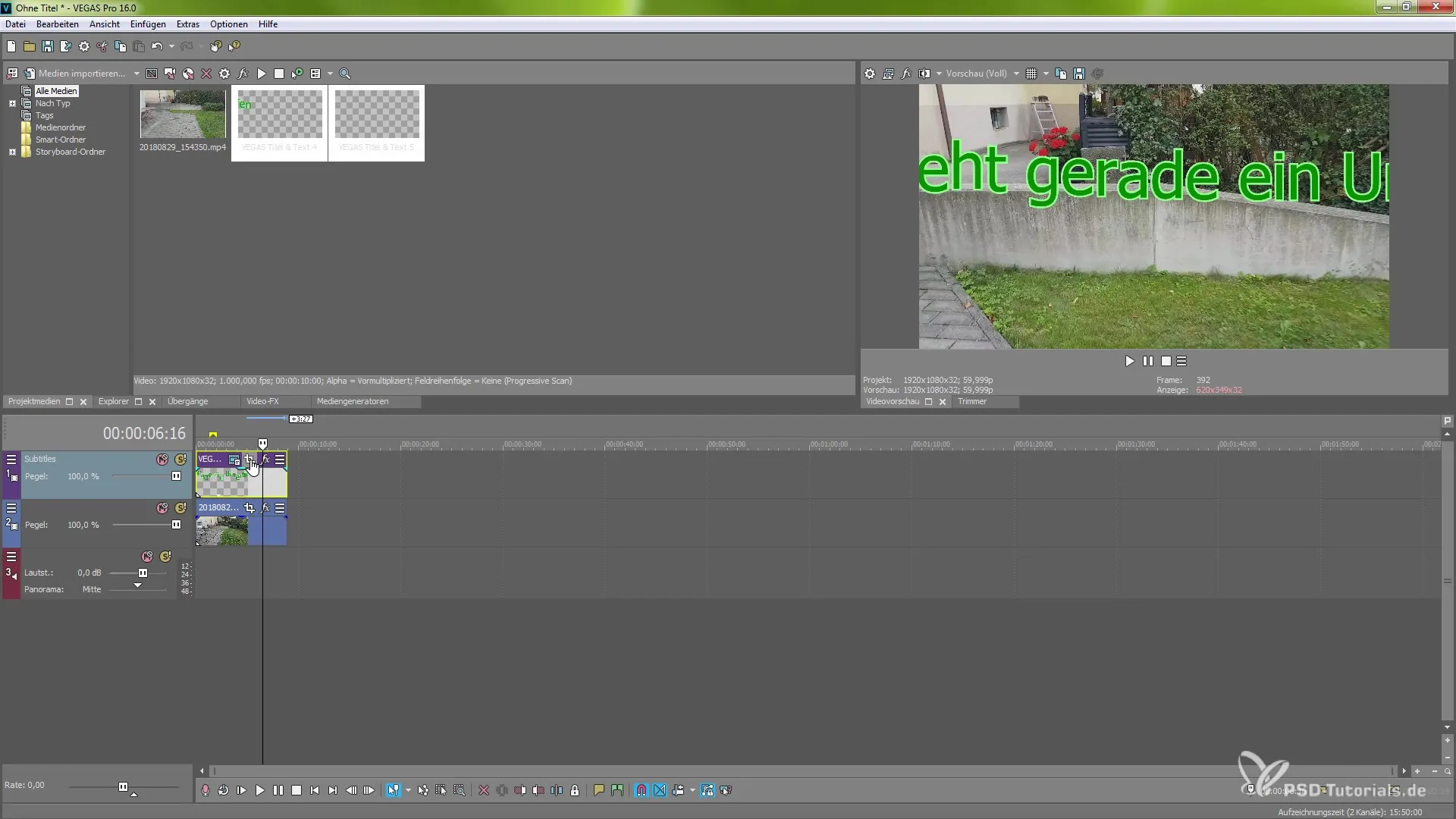Mute video track 2
This screenshot has height=819, width=1456.
click(x=162, y=508)
